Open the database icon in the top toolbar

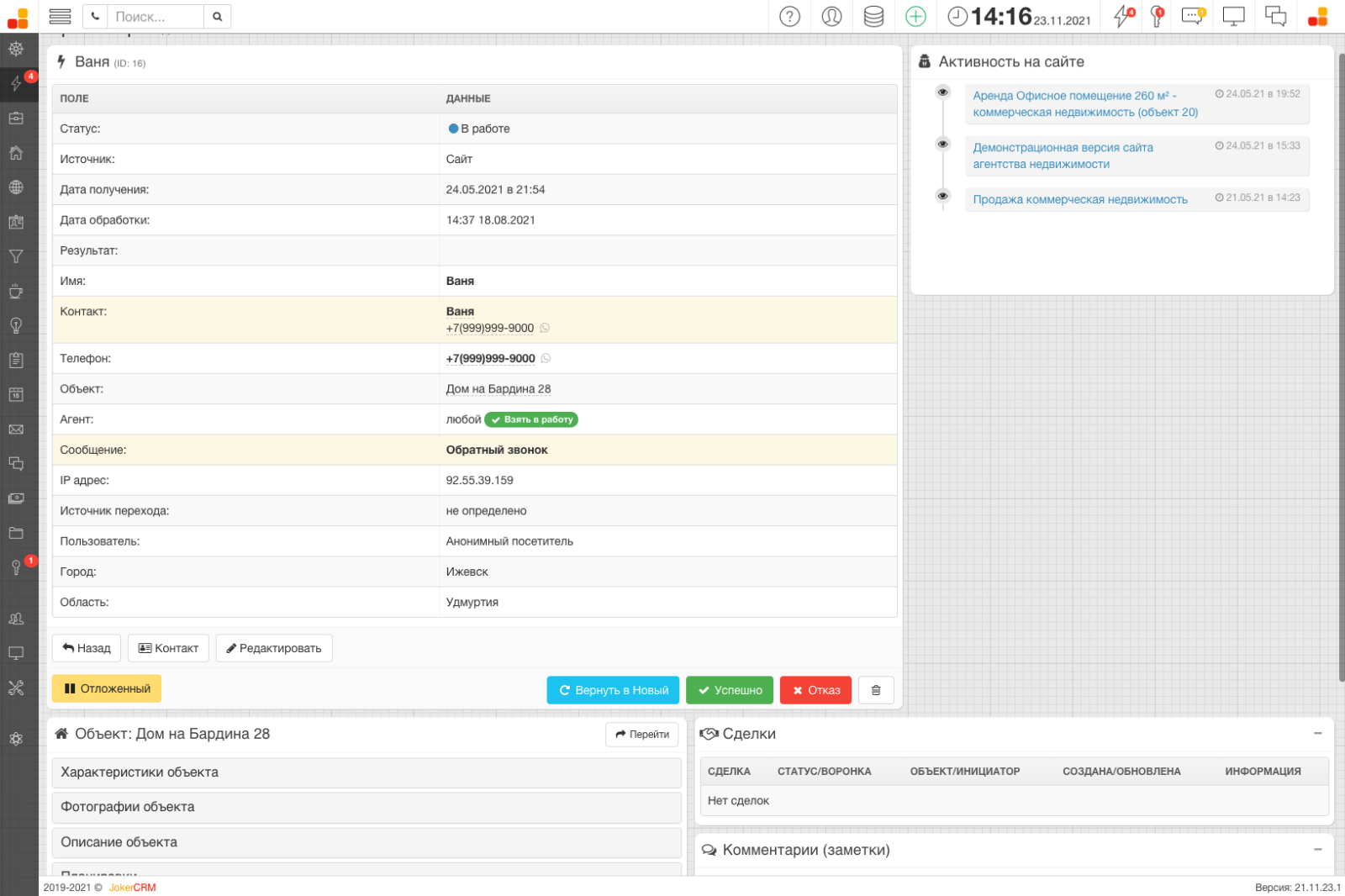[x=873, y=16]
